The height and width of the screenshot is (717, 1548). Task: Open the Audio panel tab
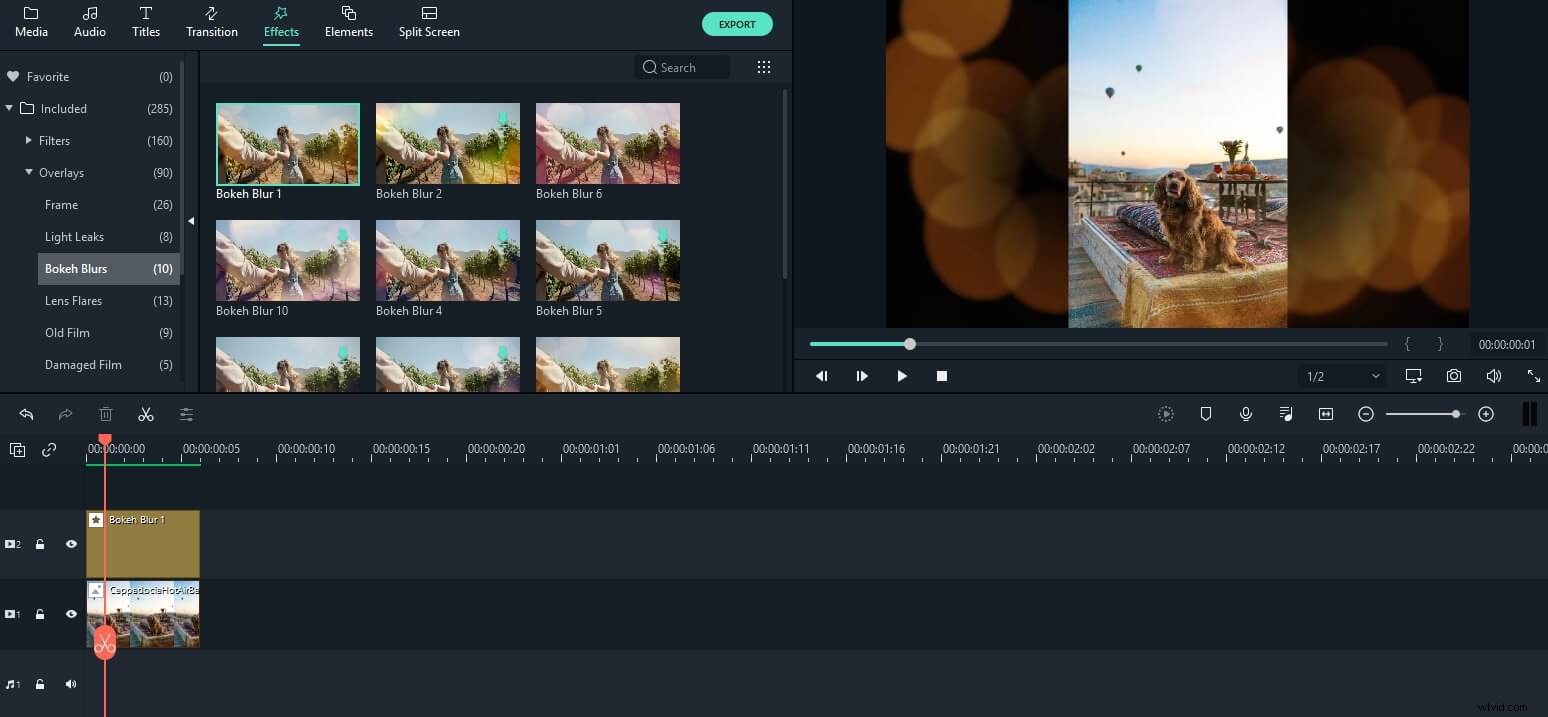tap(89, 22)
